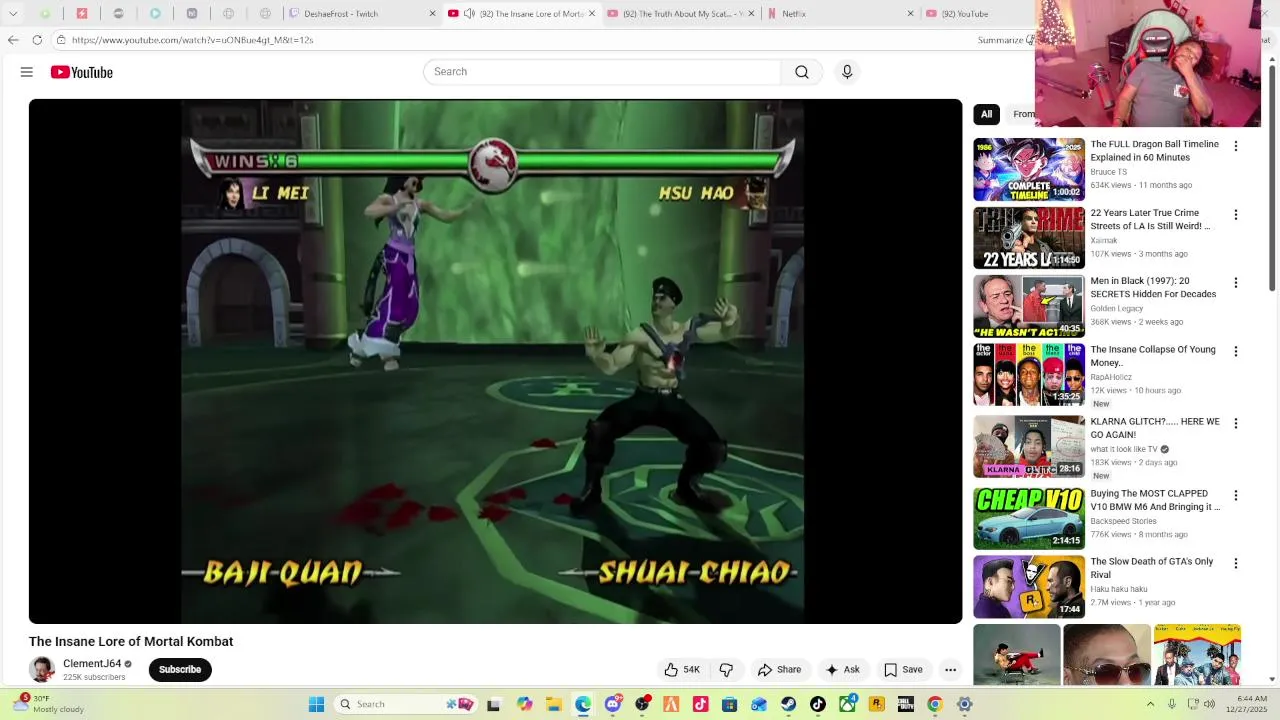
Task: Open the weather widget showing 30°F
Action: click(x=48, y=704)
